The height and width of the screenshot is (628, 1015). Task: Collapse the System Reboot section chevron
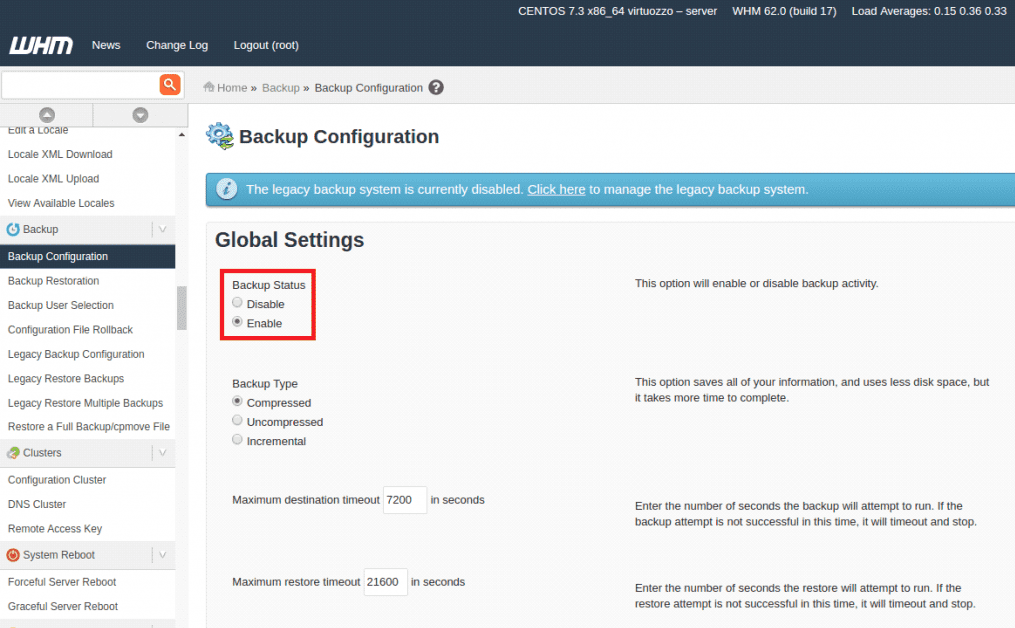[162, 555]
